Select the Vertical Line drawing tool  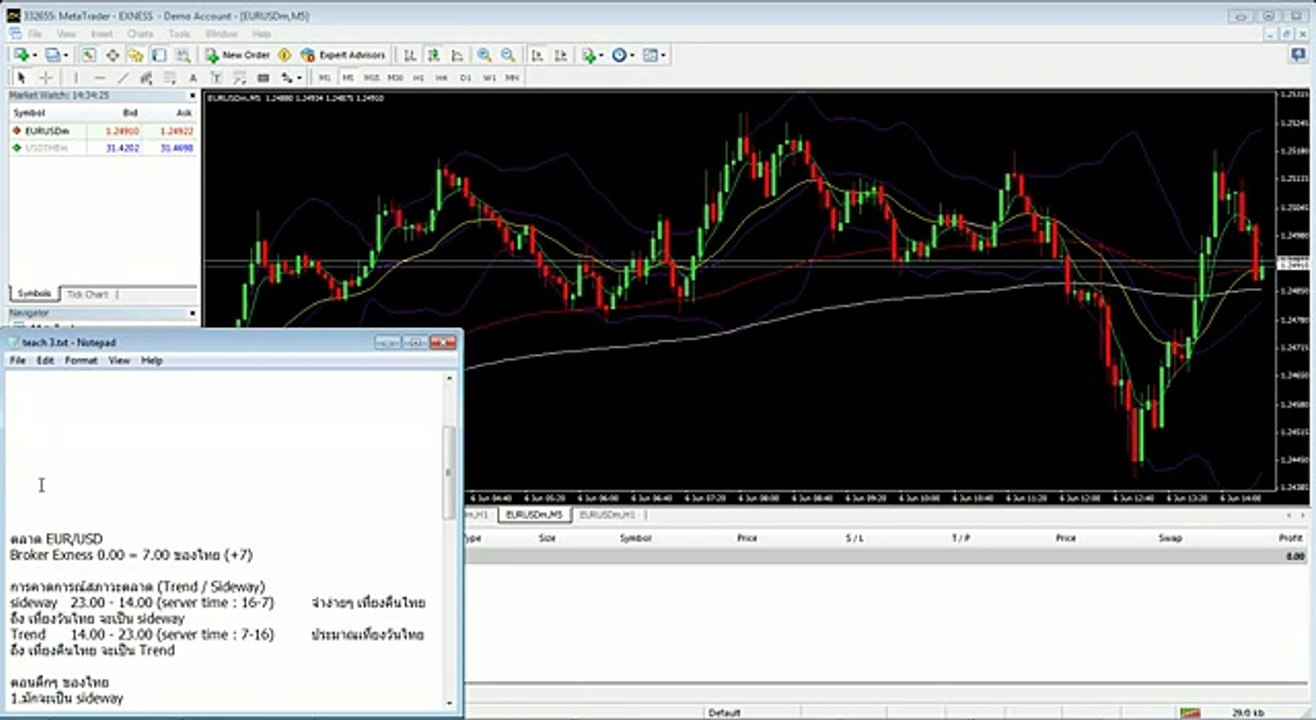[75, 77]
